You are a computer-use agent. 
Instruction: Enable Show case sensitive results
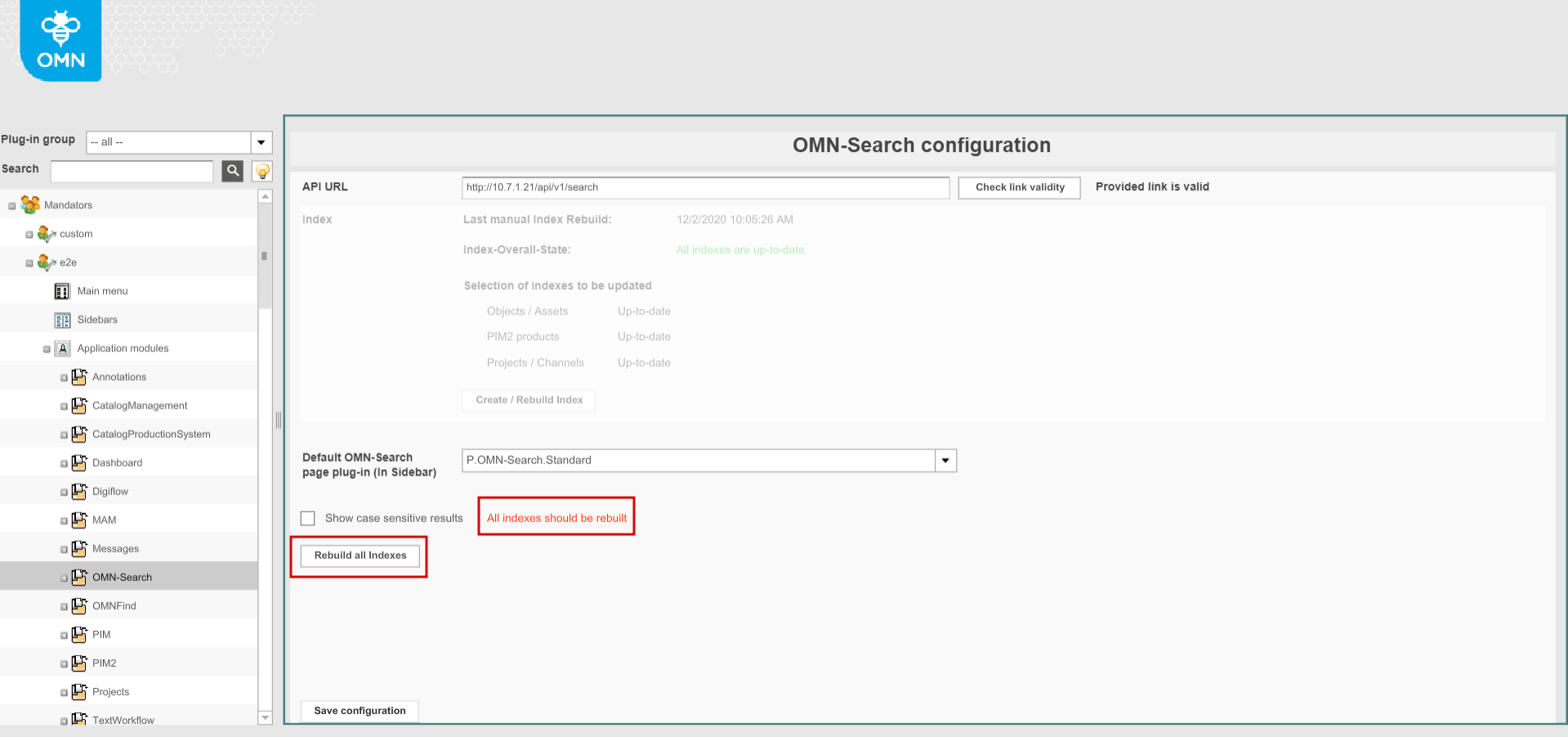[x=307, y=518]
